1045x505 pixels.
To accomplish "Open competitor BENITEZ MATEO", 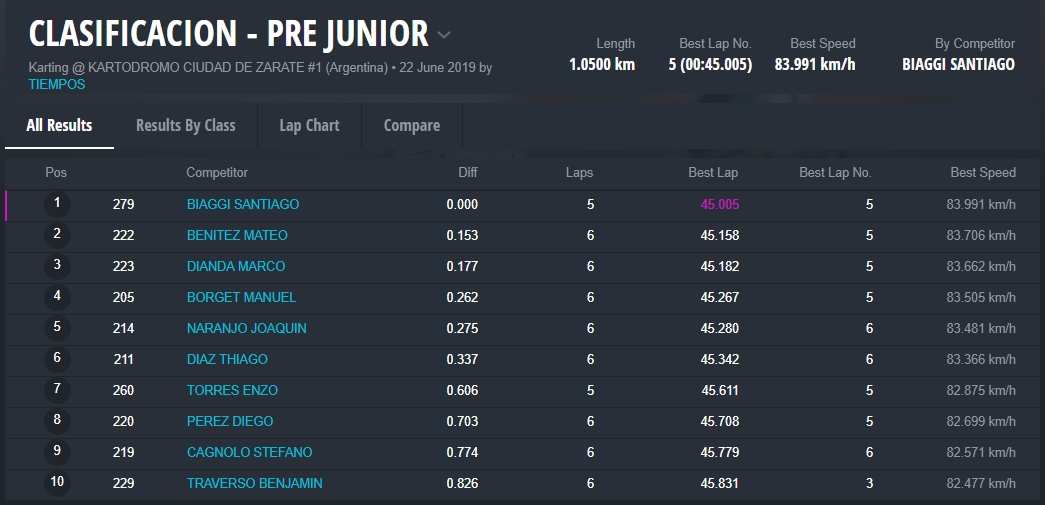I will tap(237, 235).
